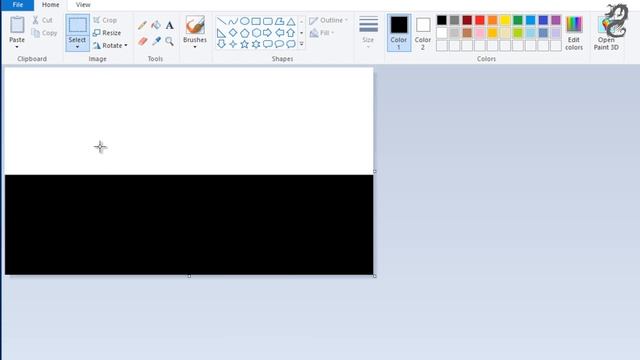640x360 pixels.
Task: Choose the Hexagon shape
Action: coord(256,33)
